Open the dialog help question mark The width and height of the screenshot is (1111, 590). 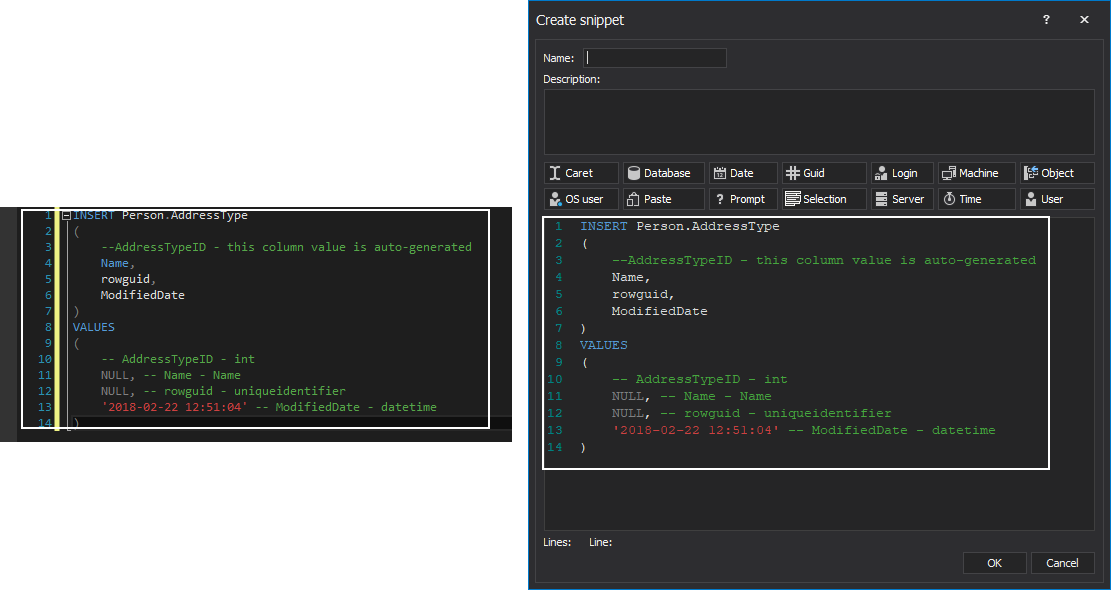point(1046,20)
